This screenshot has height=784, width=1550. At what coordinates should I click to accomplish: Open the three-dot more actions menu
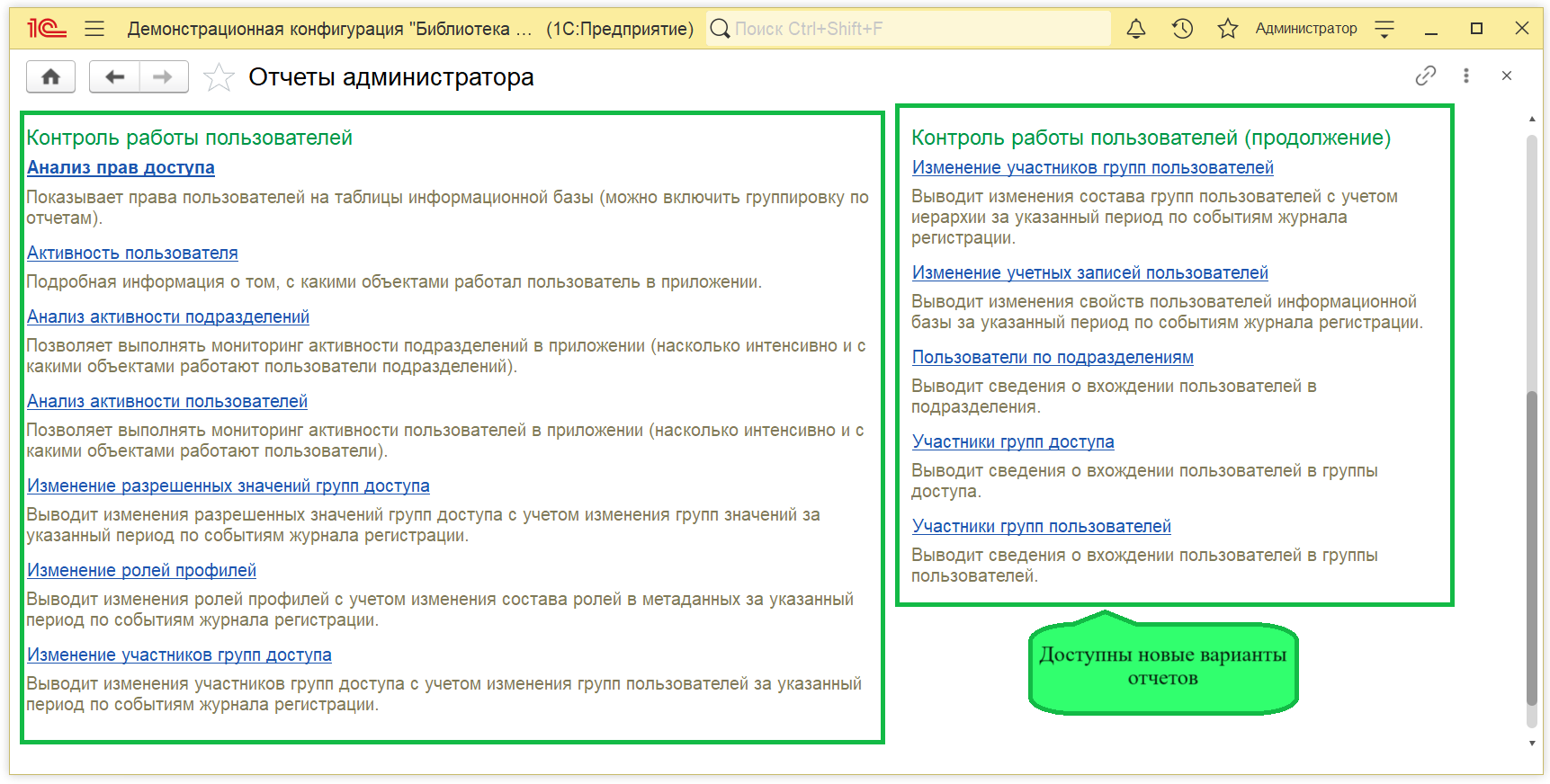1466,76
